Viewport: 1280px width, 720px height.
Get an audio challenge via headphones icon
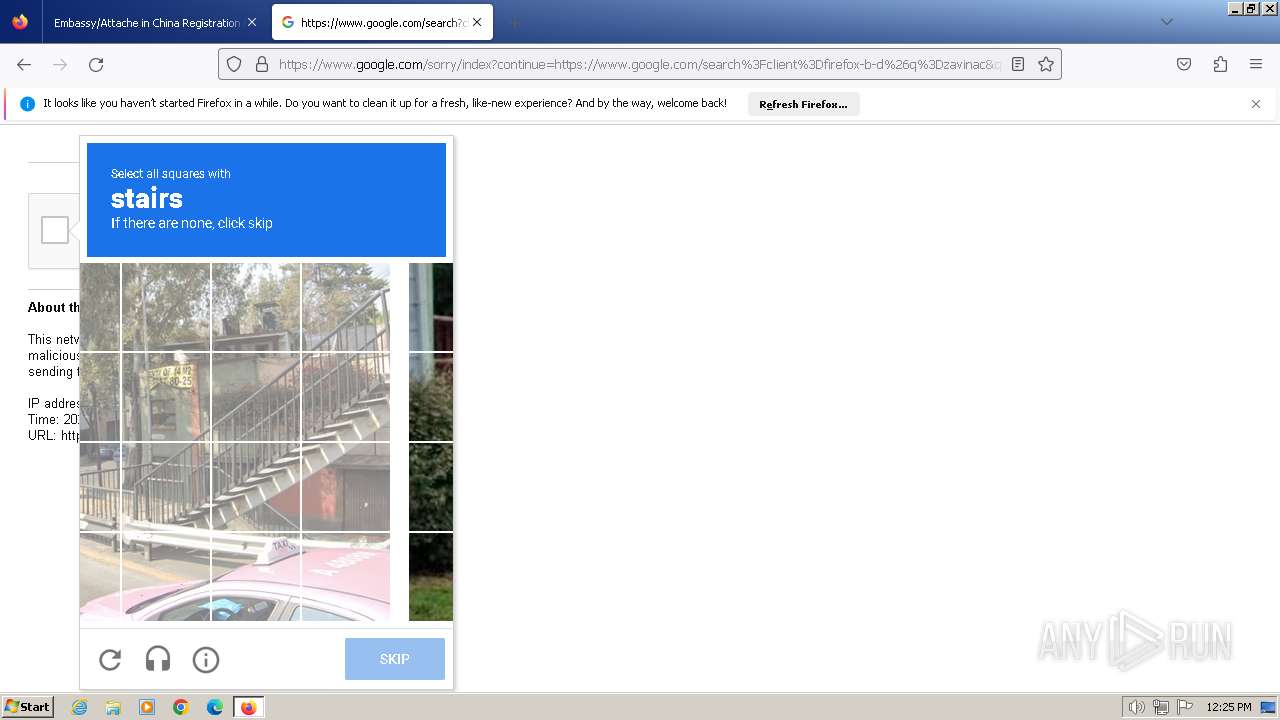(158, 659)
